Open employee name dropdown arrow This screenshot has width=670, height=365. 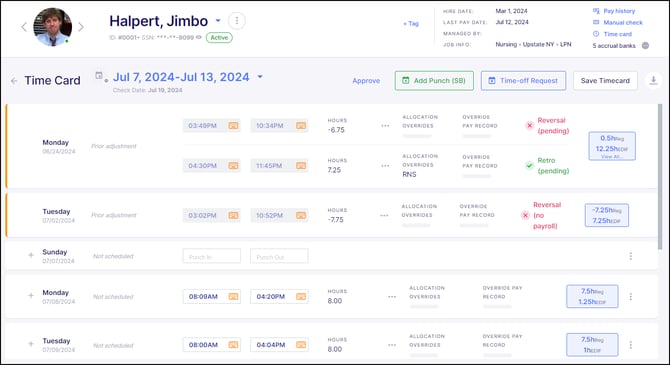(218, 21)
